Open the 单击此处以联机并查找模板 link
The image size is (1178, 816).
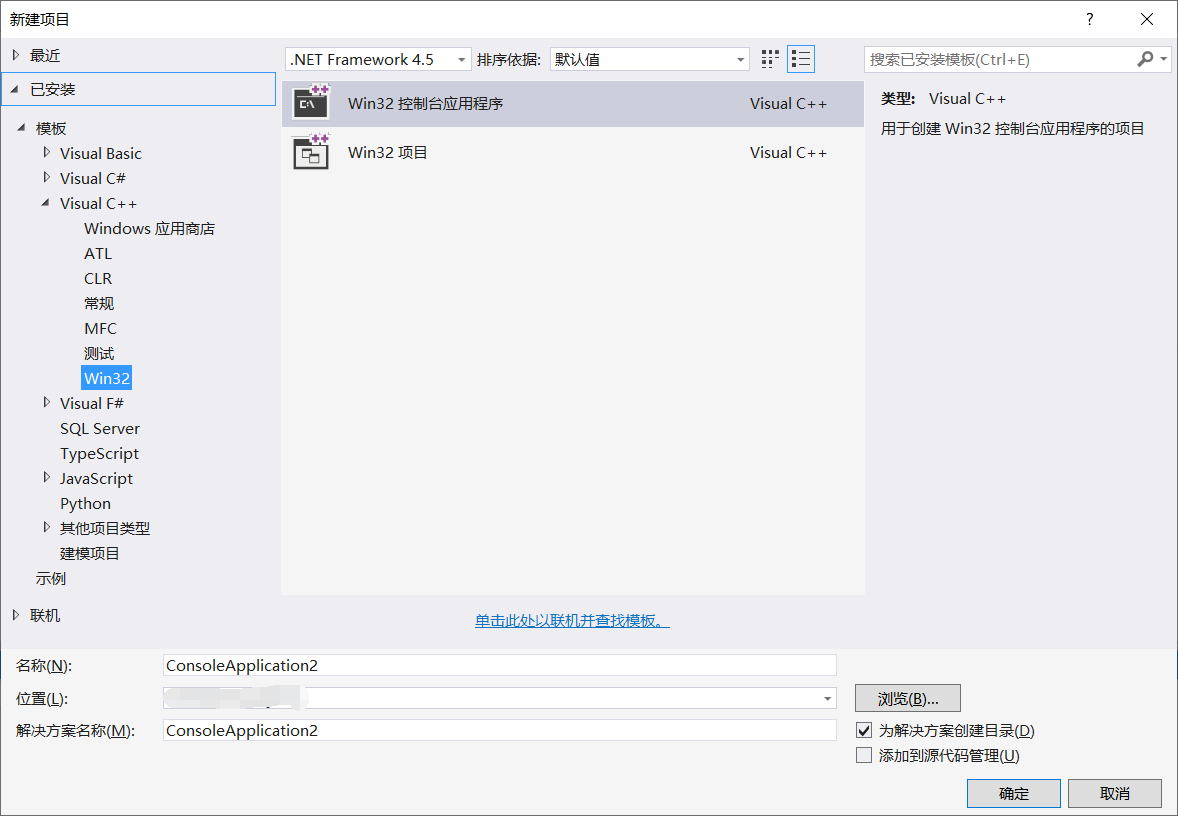tap(572, 621)
